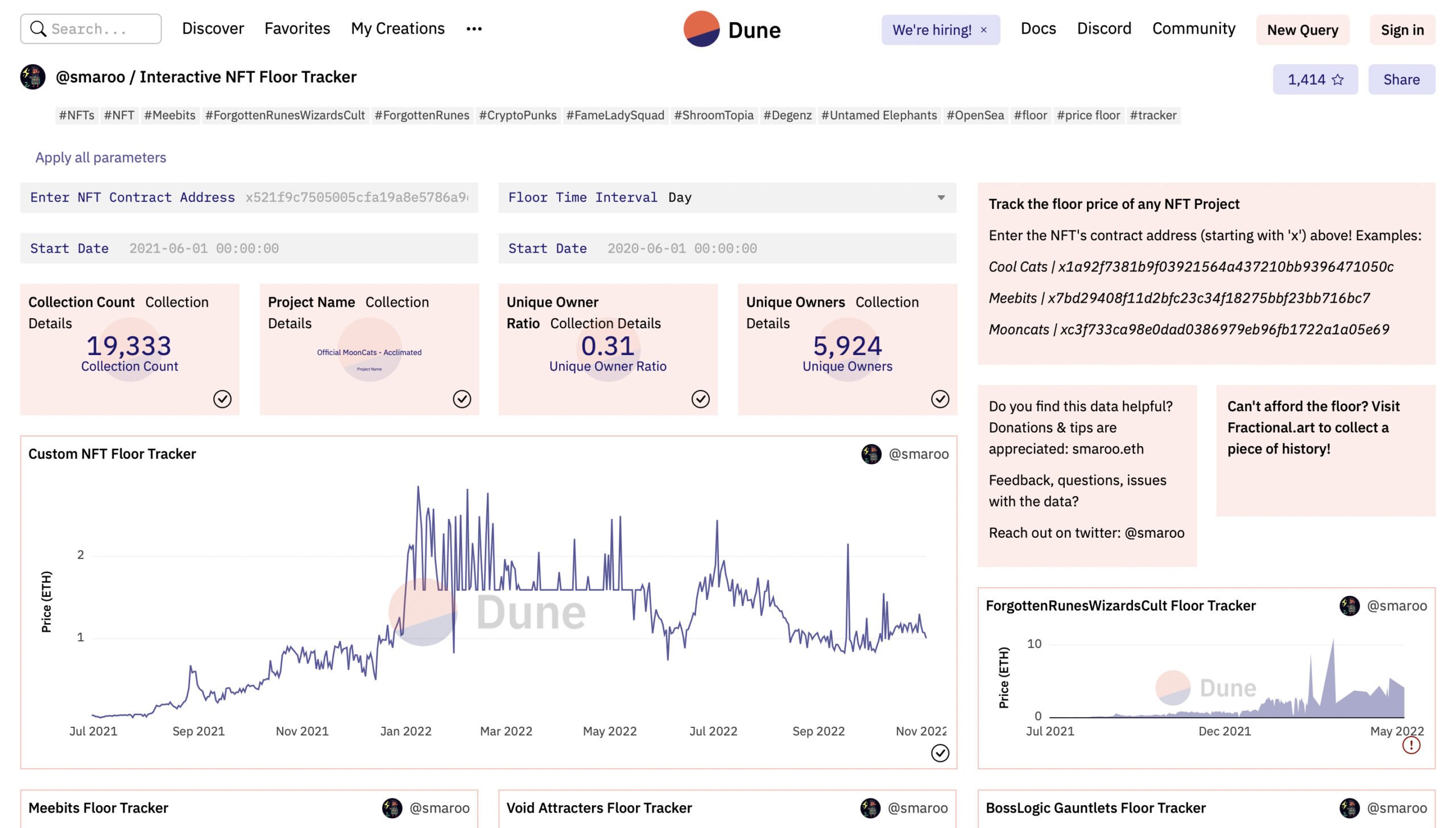Click the checkmark icon on Unique Owner Ratio widget
Image resolution: width=1456 pixels, height=828 pixels.
pyautogui.click(x=700, y=398)
